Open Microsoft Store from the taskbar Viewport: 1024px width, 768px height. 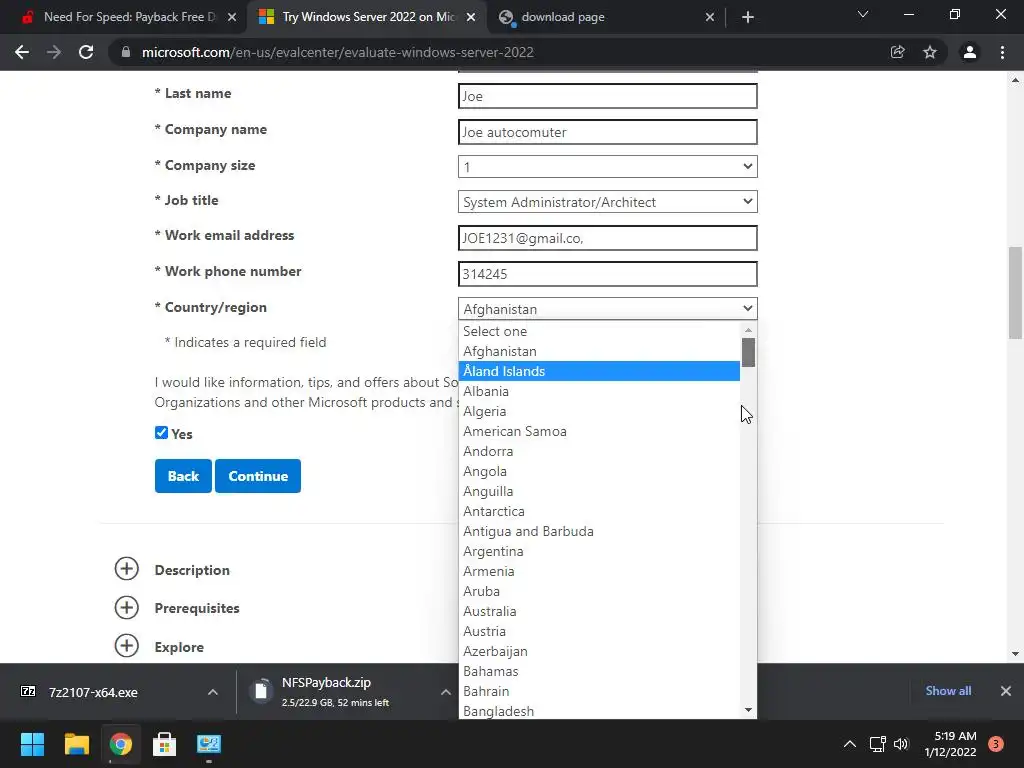pyautogui.click(x=165, y=744)
